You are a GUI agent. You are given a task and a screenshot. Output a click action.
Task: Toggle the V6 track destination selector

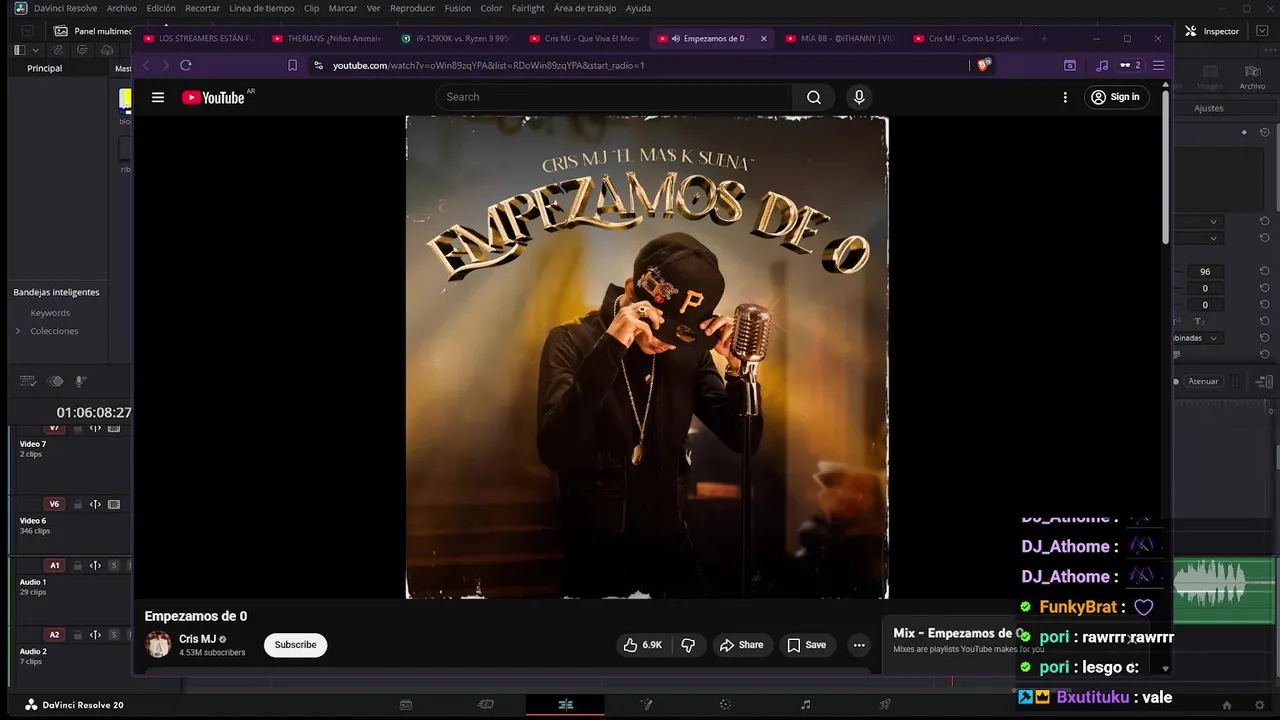click(x=55, y=504)
